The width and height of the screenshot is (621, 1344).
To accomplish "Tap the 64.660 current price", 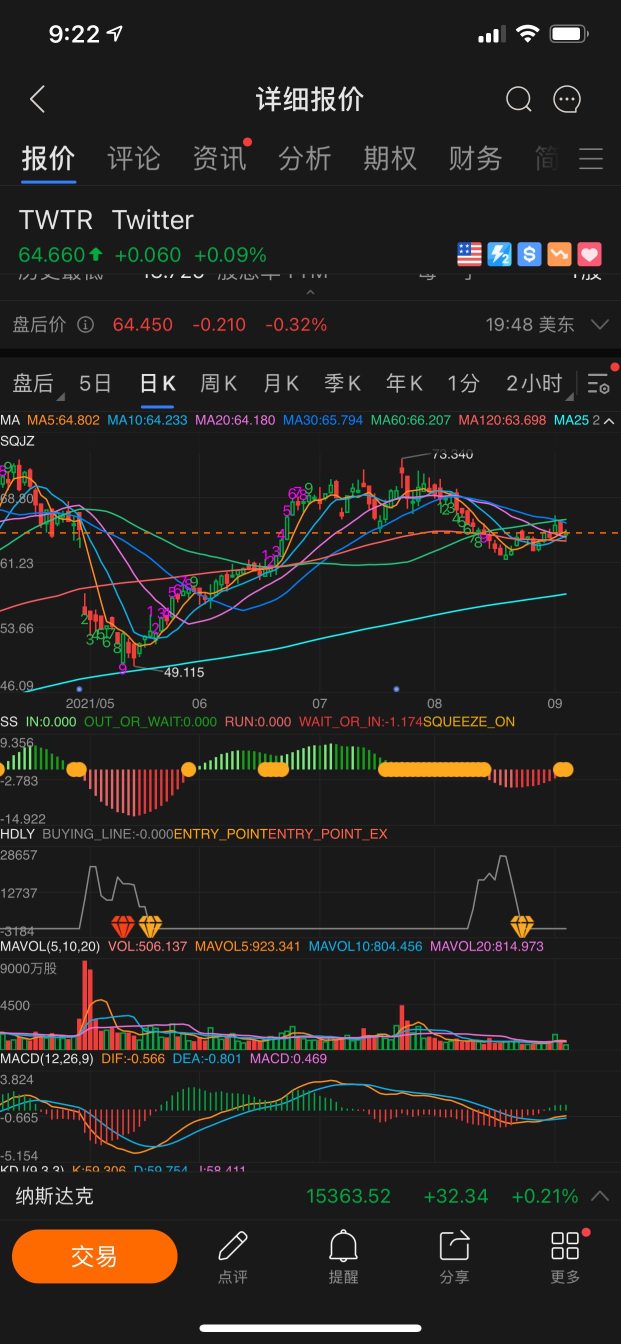I will (52, 254).
